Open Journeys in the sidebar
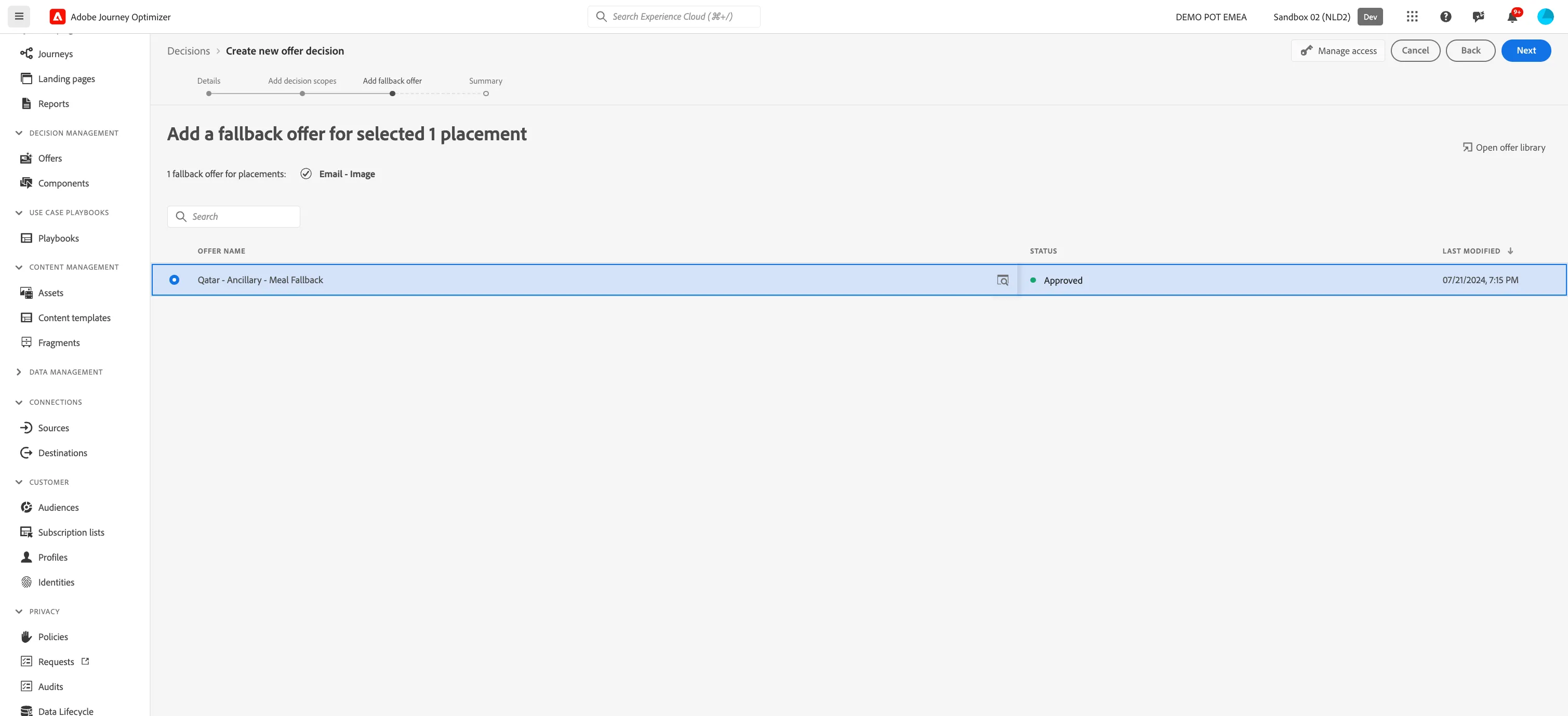1568x716 pixels. click(56, 54)
